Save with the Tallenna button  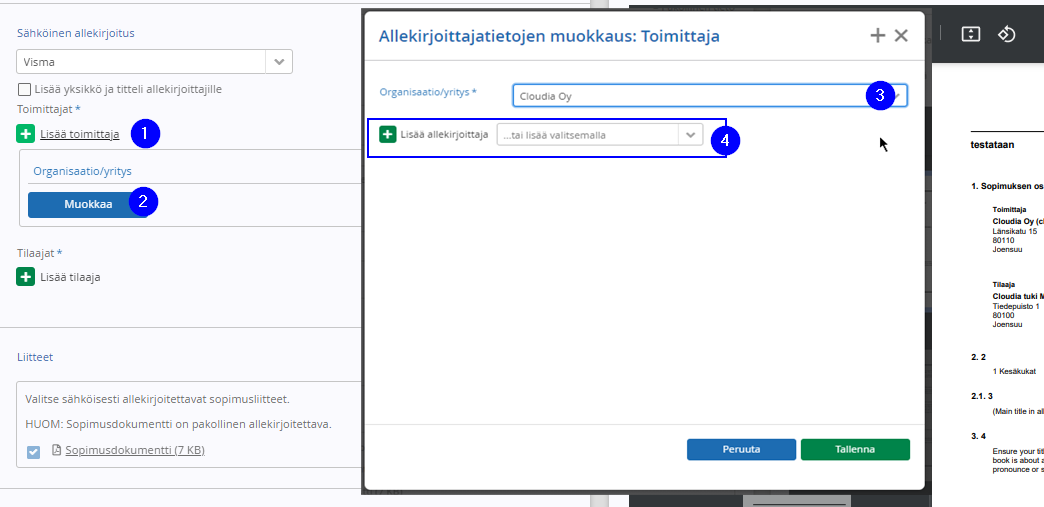coord(855,449)
